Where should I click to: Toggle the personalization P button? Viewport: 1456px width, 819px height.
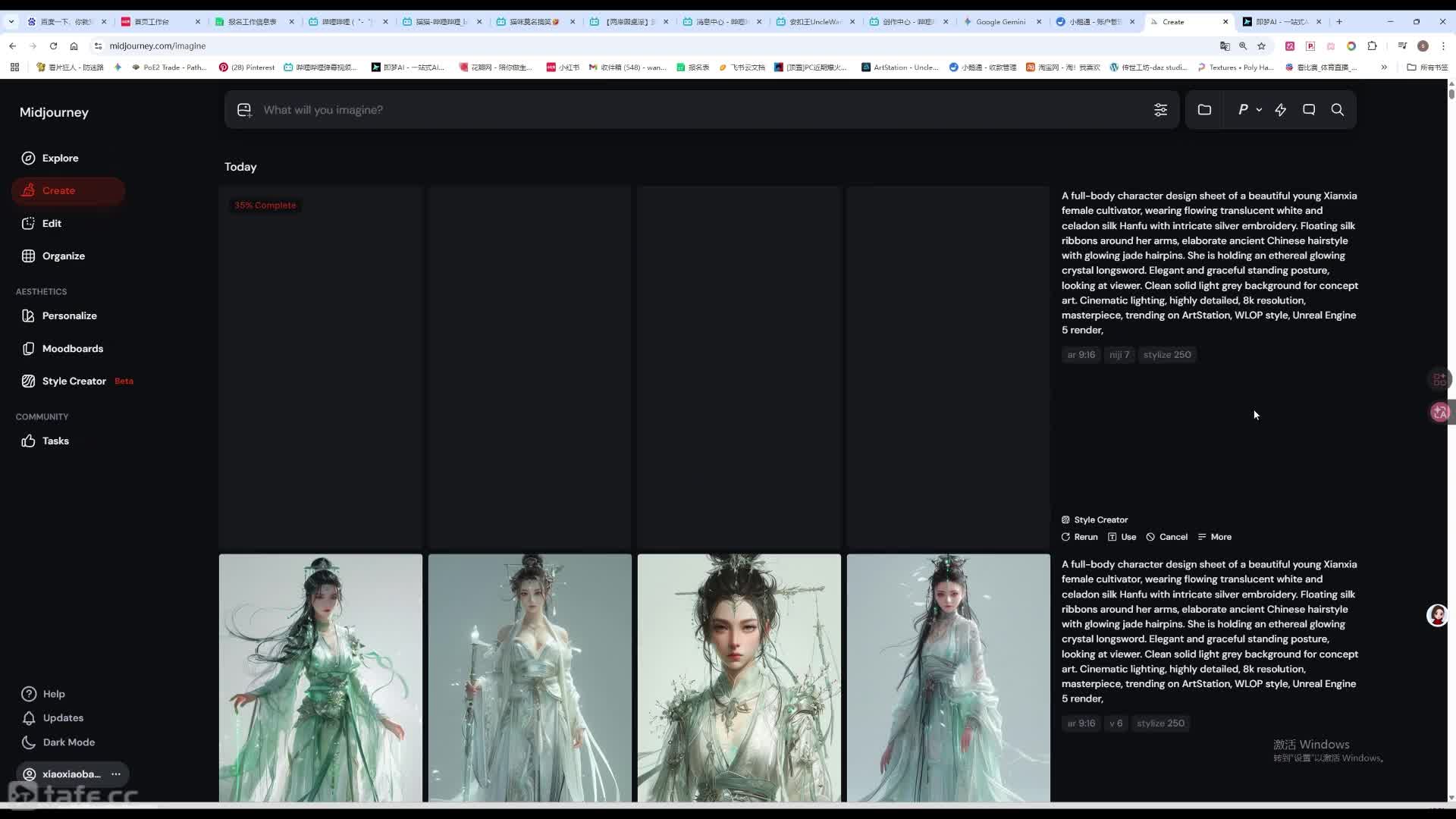tap(1243, 110)
